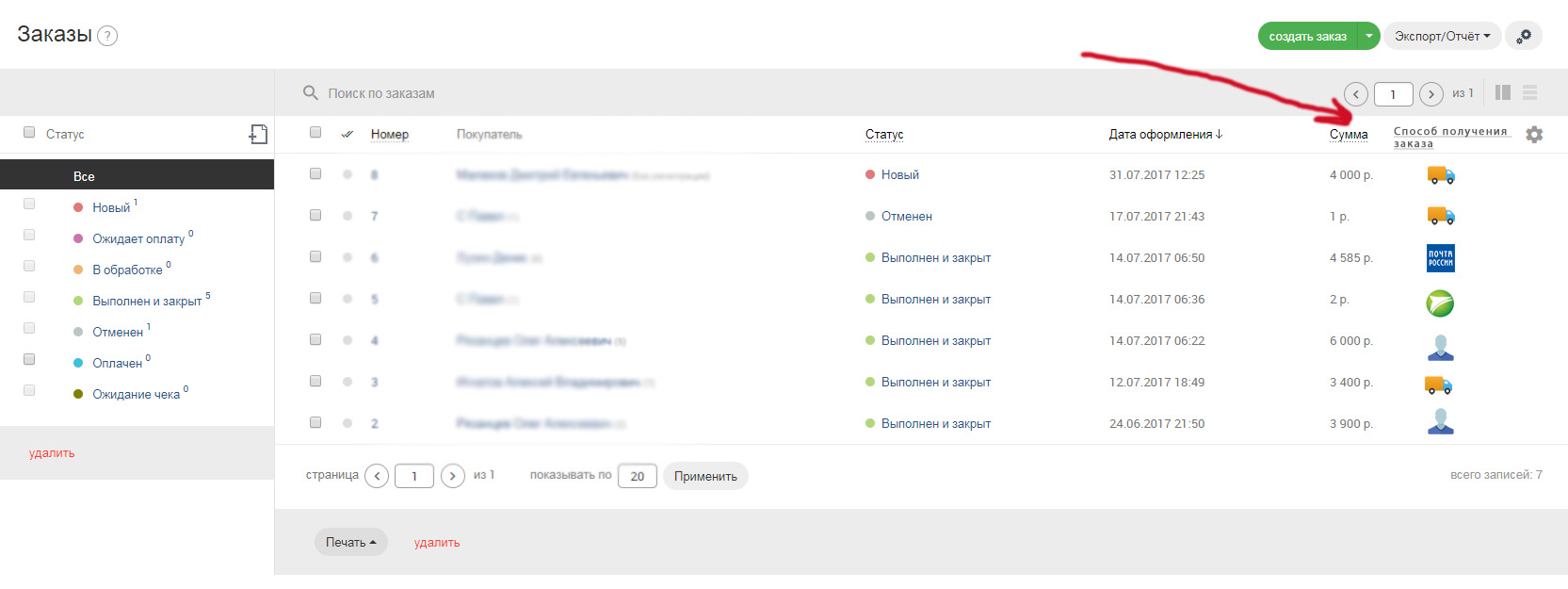Click the Поиск по заказам search field
This screenshot has height=589, width=1568.
click(565, 93)
